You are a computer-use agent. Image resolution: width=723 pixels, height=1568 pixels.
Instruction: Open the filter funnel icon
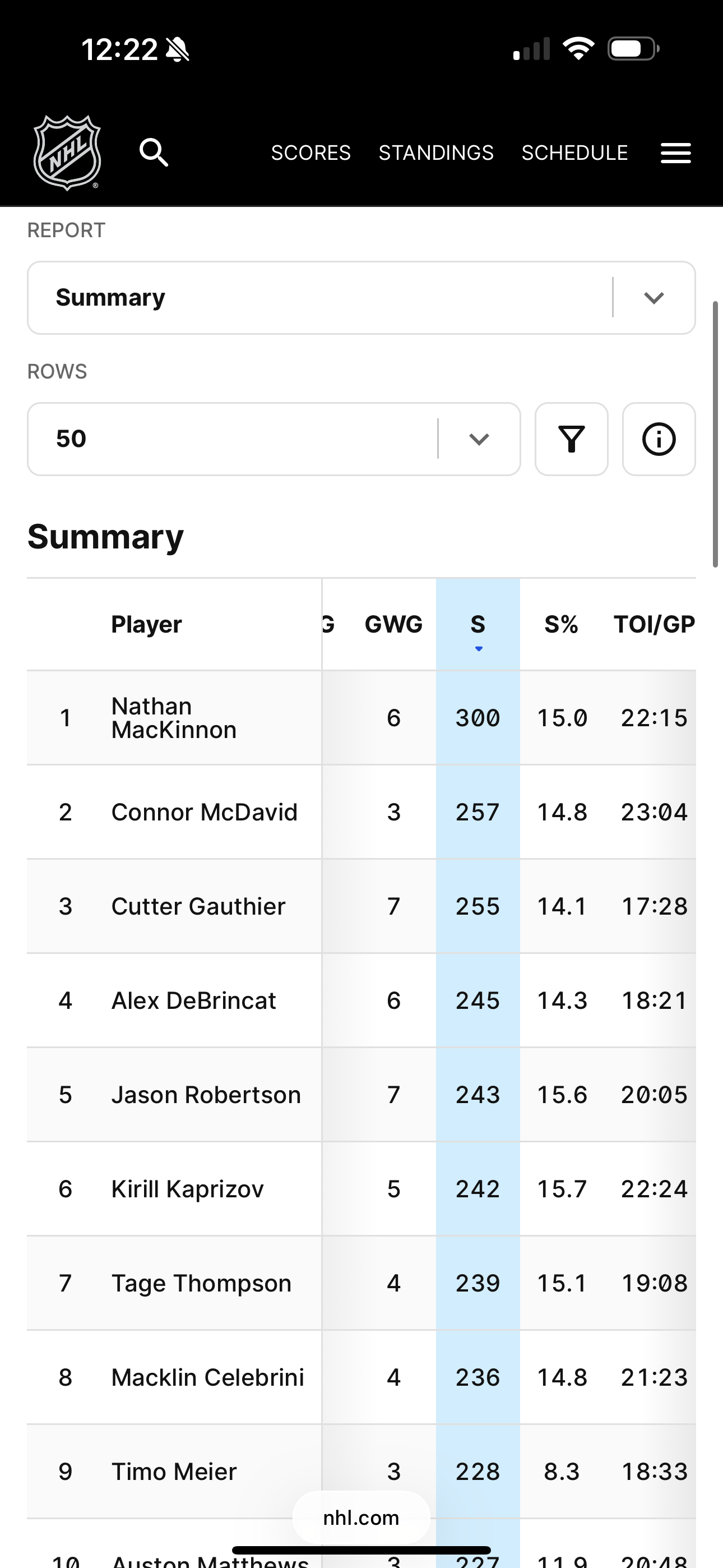tap(571, 439)
